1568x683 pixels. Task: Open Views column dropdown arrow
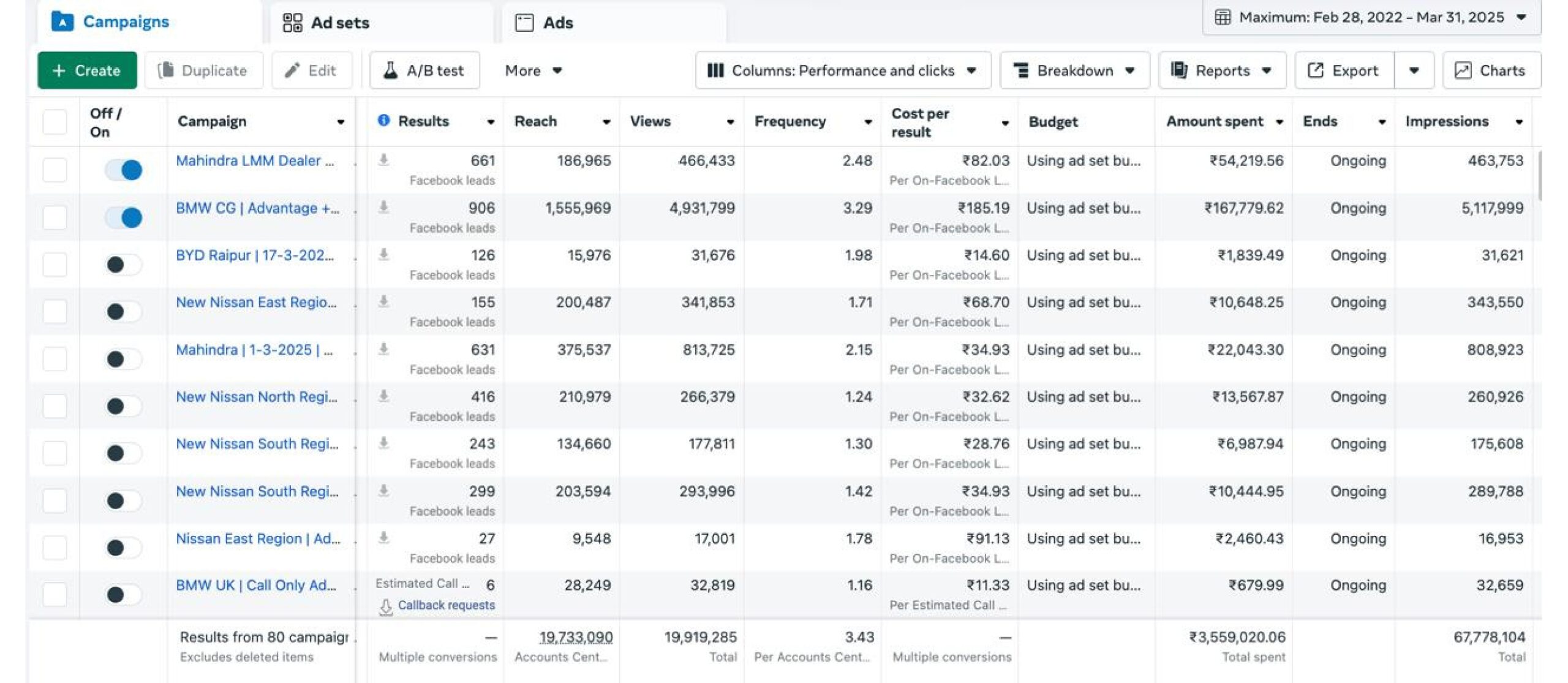730,122
